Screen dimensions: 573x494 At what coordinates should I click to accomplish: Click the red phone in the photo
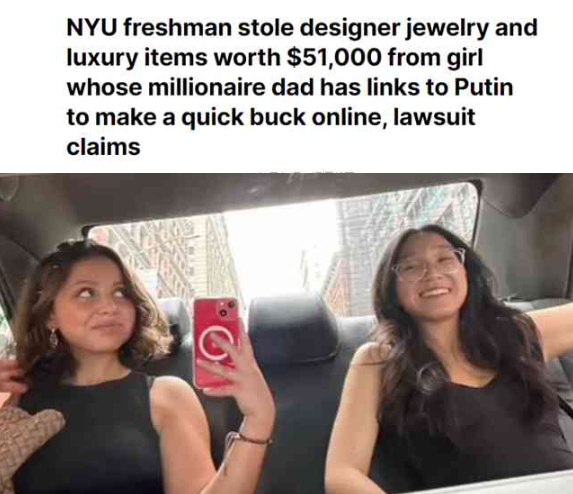coord(216,342)
